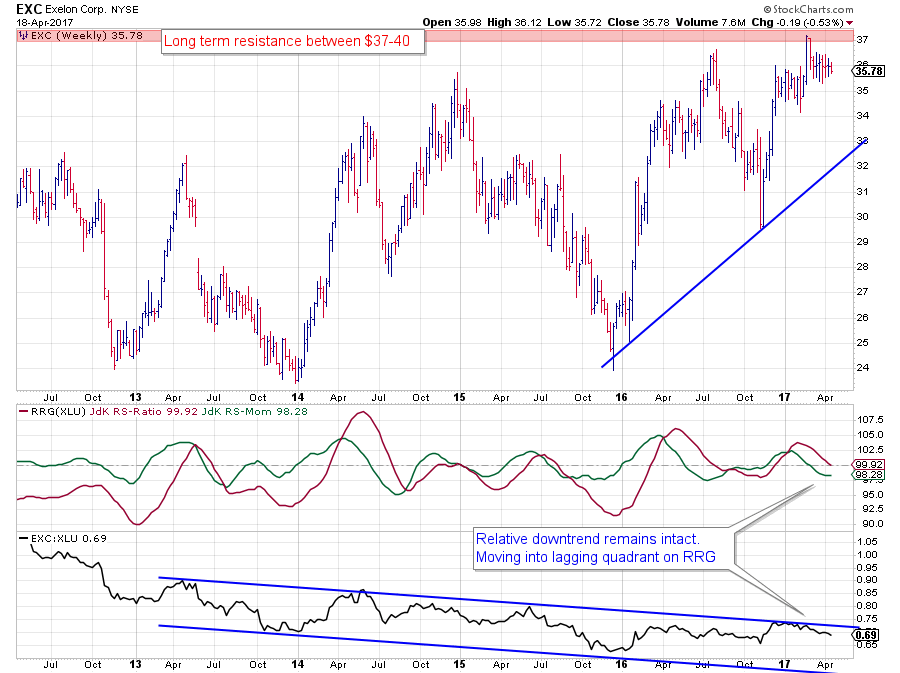Click the 'EXC:XLU 0.69' legend label
Viewport: 900px width, 673px height.
click(68, 538)
